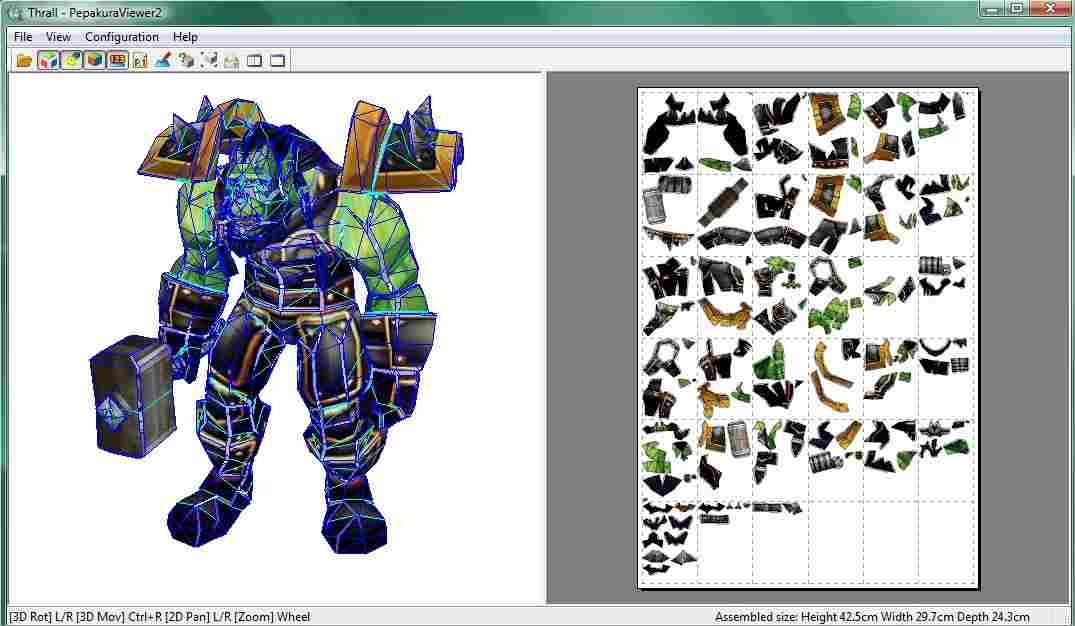Open the print function from the toolbar

click(231, 60)
